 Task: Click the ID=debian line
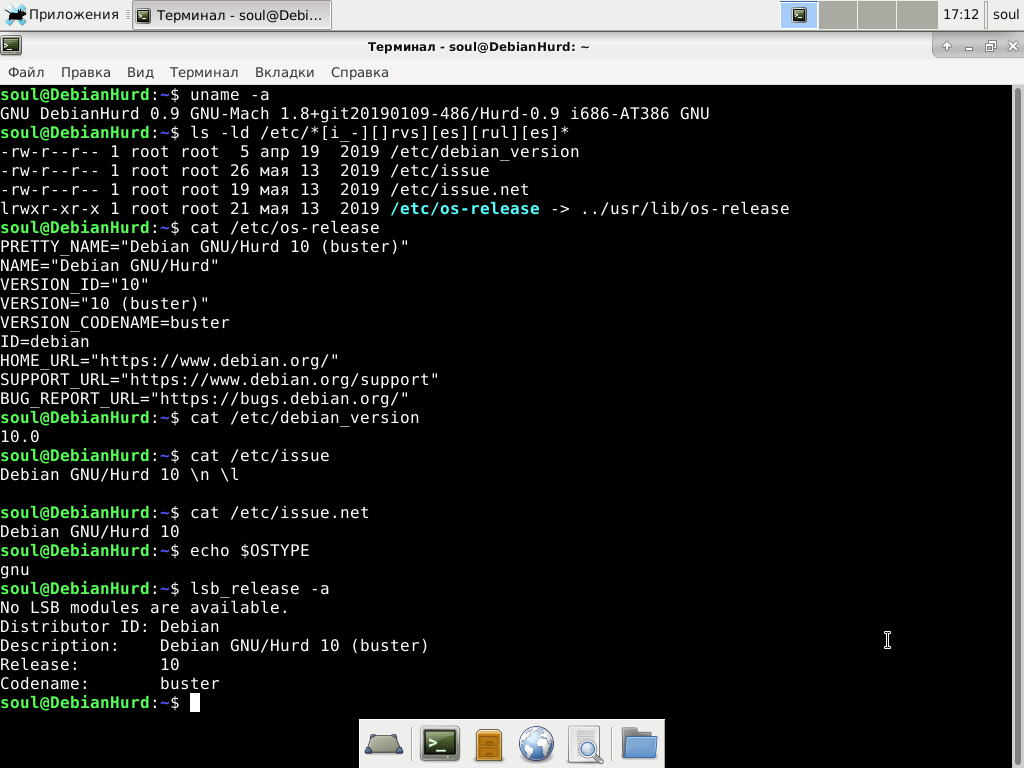click(x=44, y=342)
